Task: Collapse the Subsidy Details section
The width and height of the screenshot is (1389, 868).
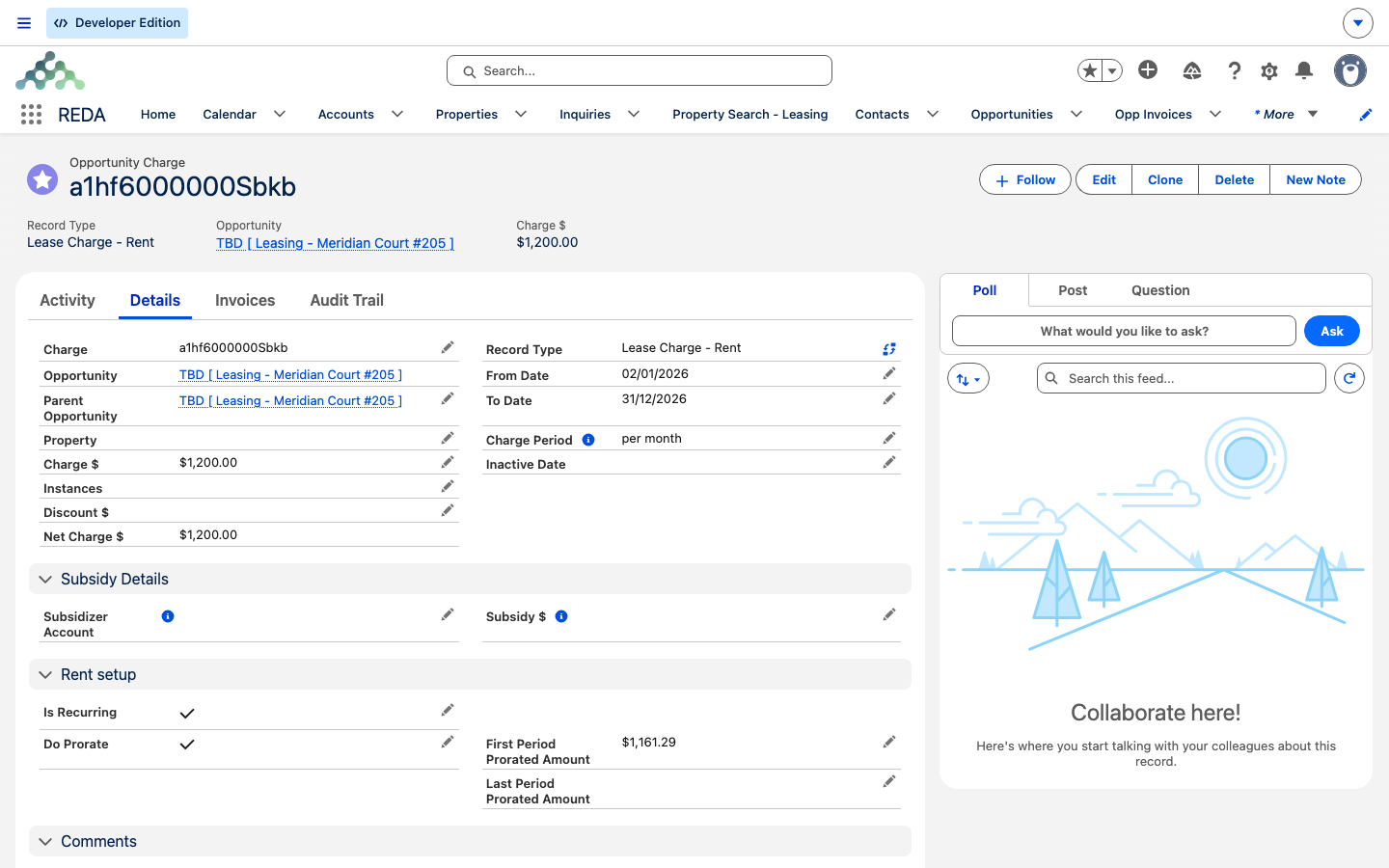Action: [45, 580]
